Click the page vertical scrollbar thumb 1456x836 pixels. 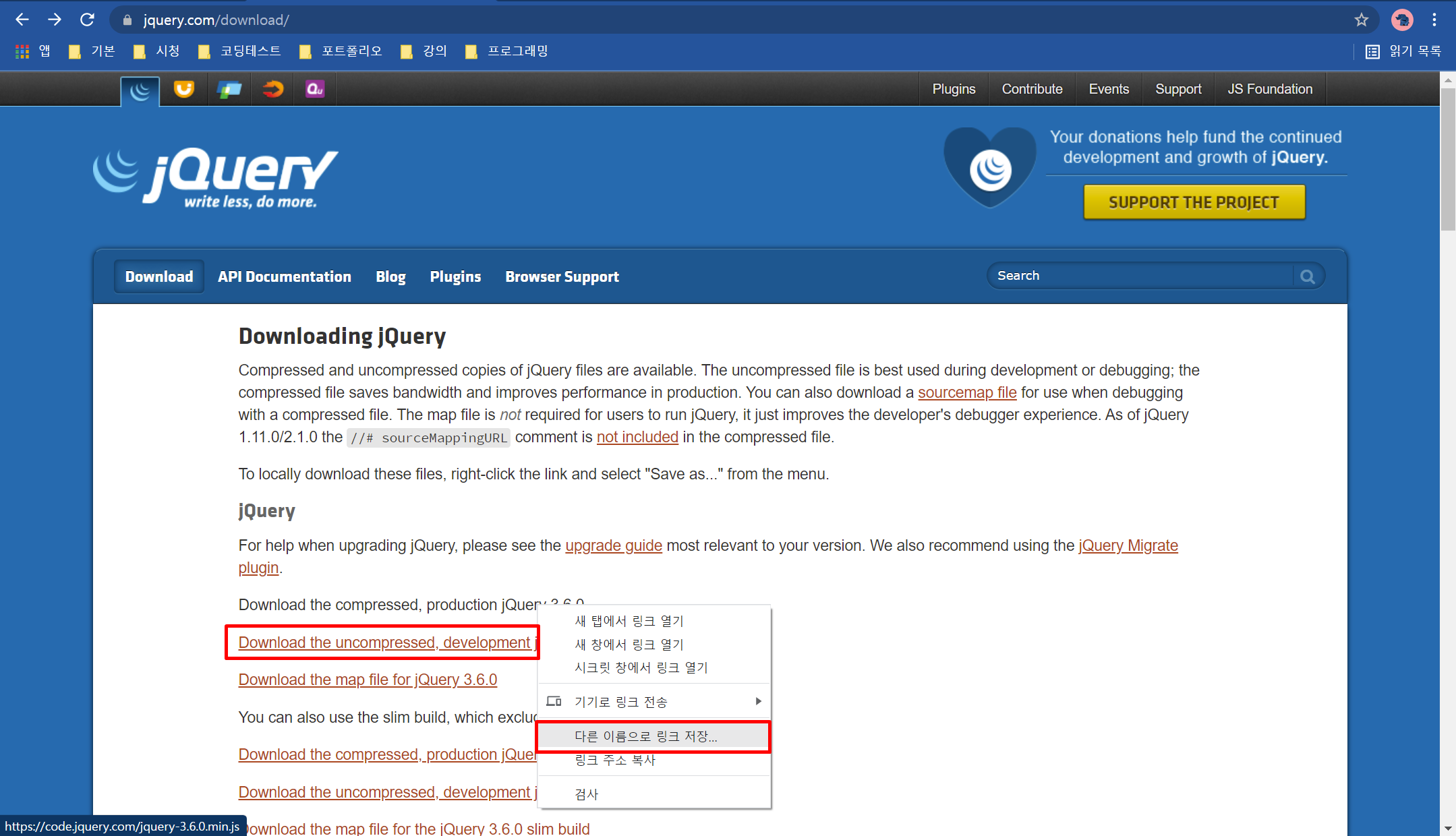click(x=1448, y=158)
